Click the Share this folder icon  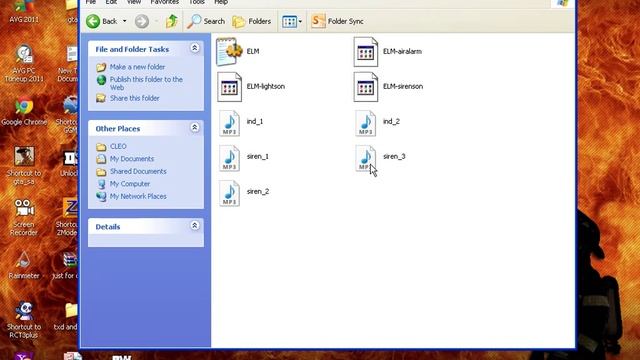pos(101,98)
